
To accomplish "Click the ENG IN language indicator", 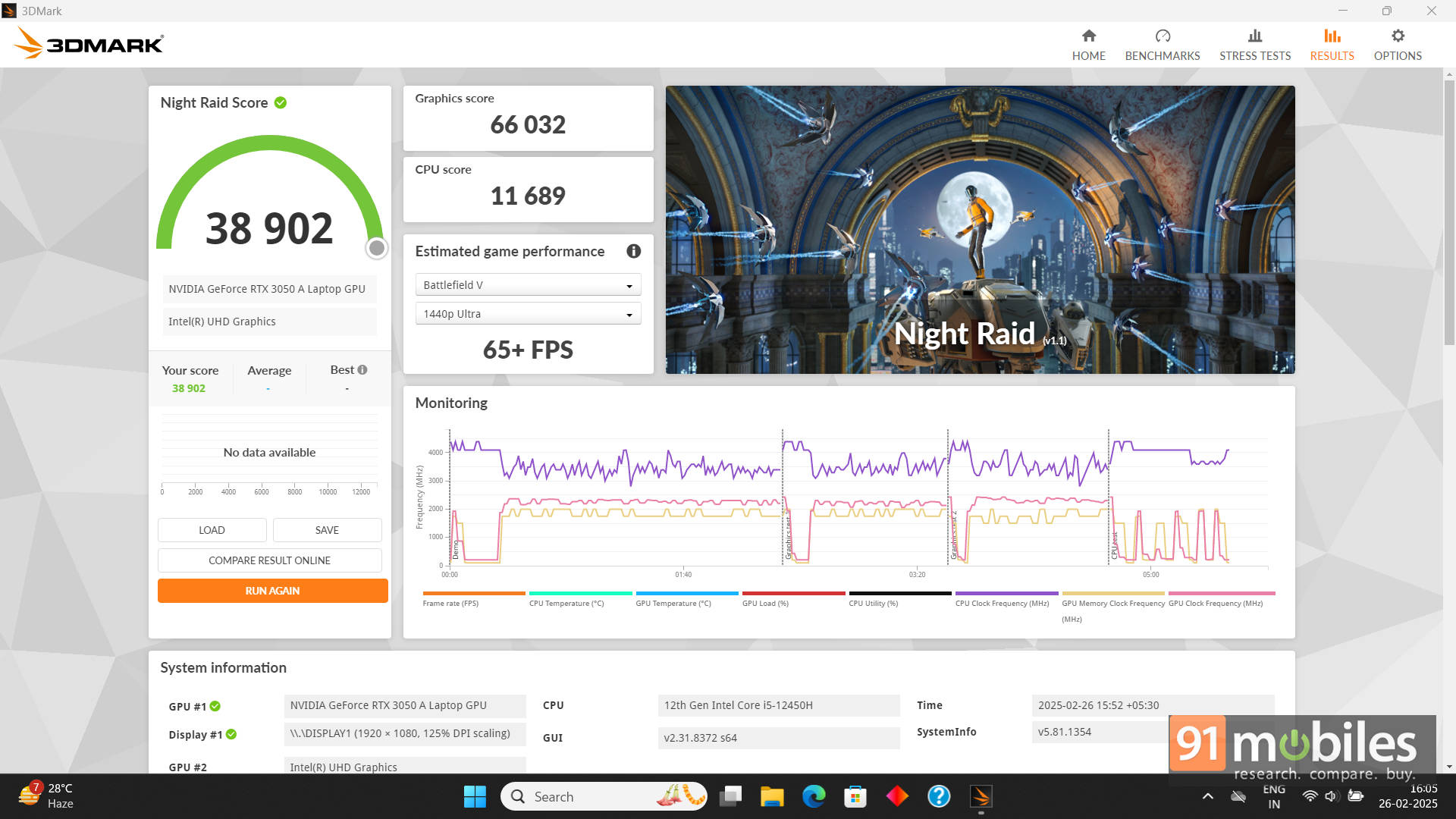I will [1274, 796].
